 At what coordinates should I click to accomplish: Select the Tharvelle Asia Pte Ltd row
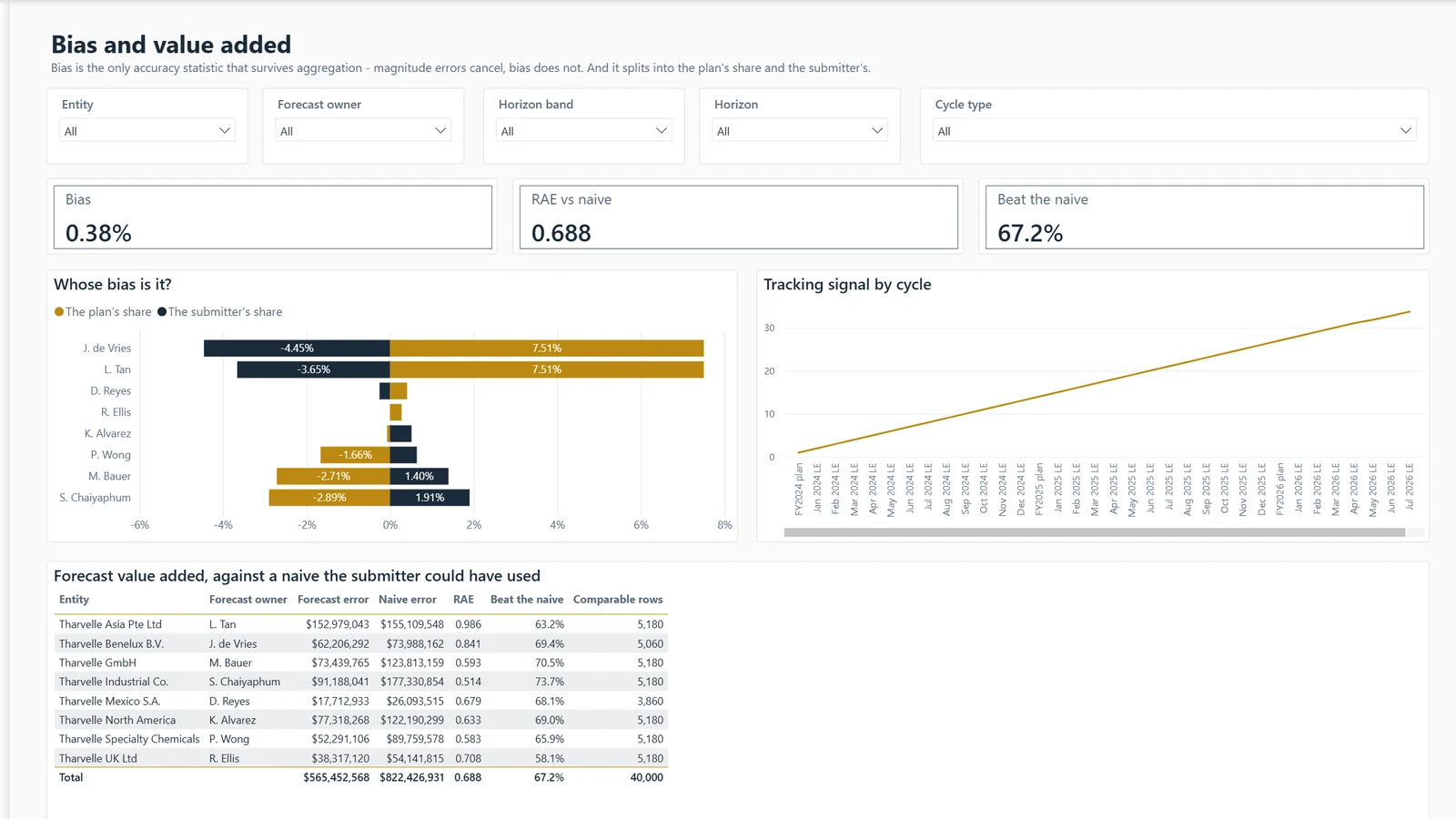[x=361, y=624]
